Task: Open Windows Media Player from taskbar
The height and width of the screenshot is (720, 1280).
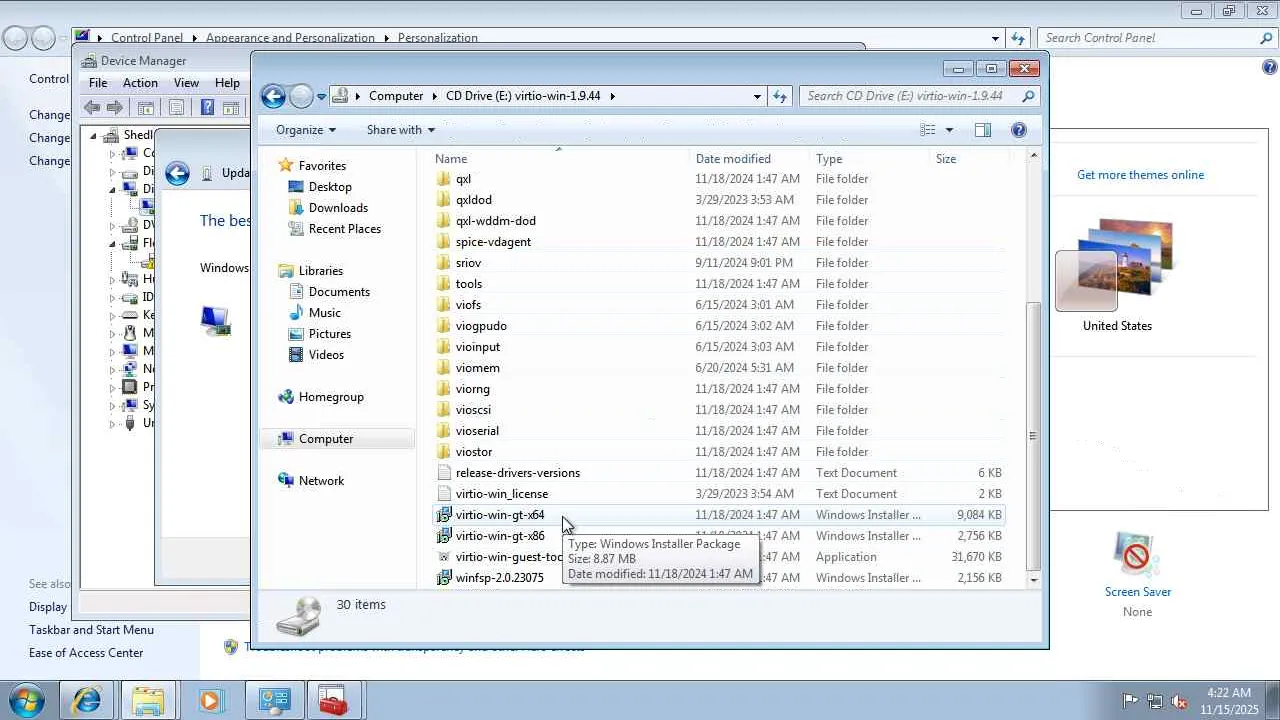Action: pos(210,700)
